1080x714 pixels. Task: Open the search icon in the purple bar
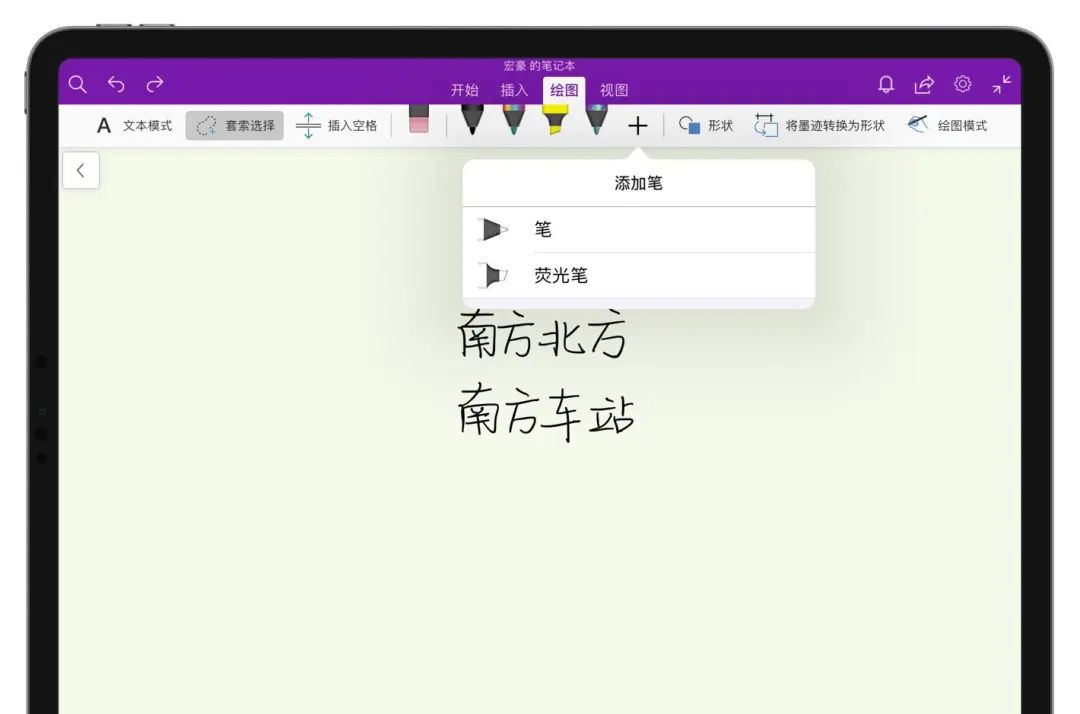(x=77, y=84)
